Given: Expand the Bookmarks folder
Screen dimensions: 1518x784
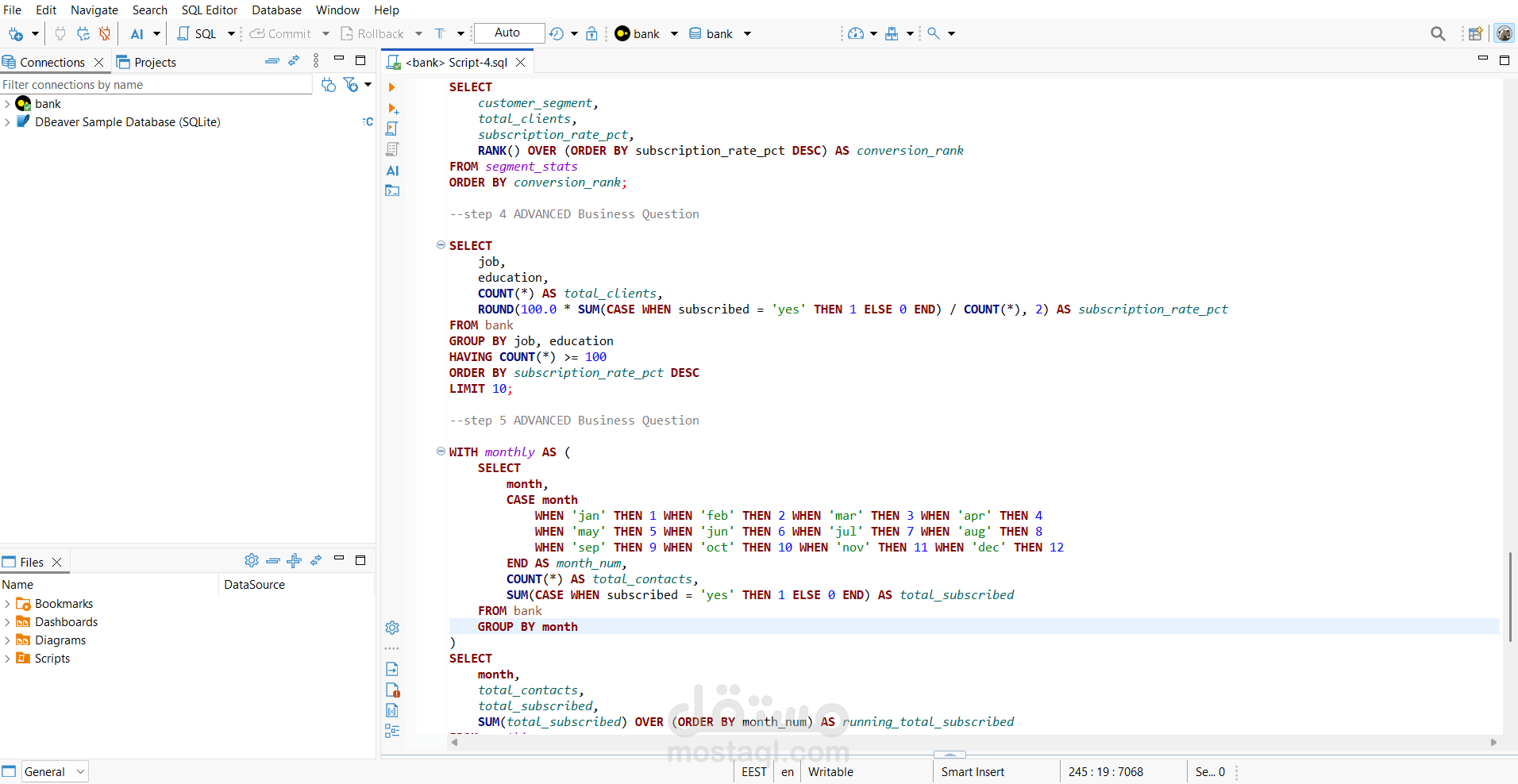Looking at the screenshot, I should point(7,604).
